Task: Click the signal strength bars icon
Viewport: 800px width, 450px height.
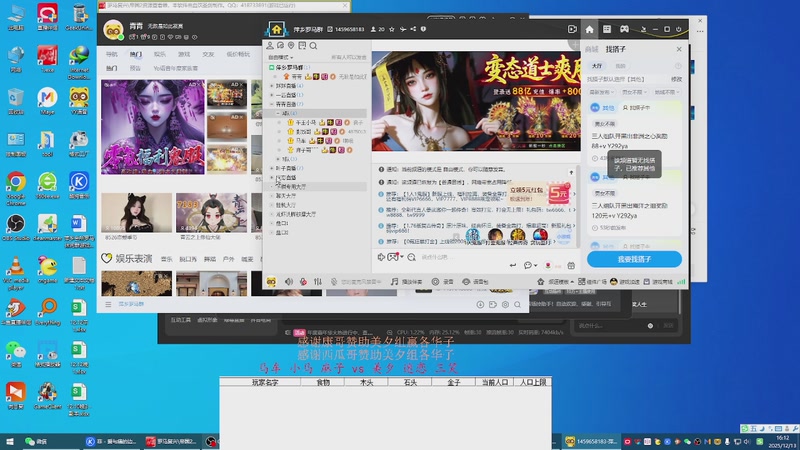Action: tap(681, 282)
